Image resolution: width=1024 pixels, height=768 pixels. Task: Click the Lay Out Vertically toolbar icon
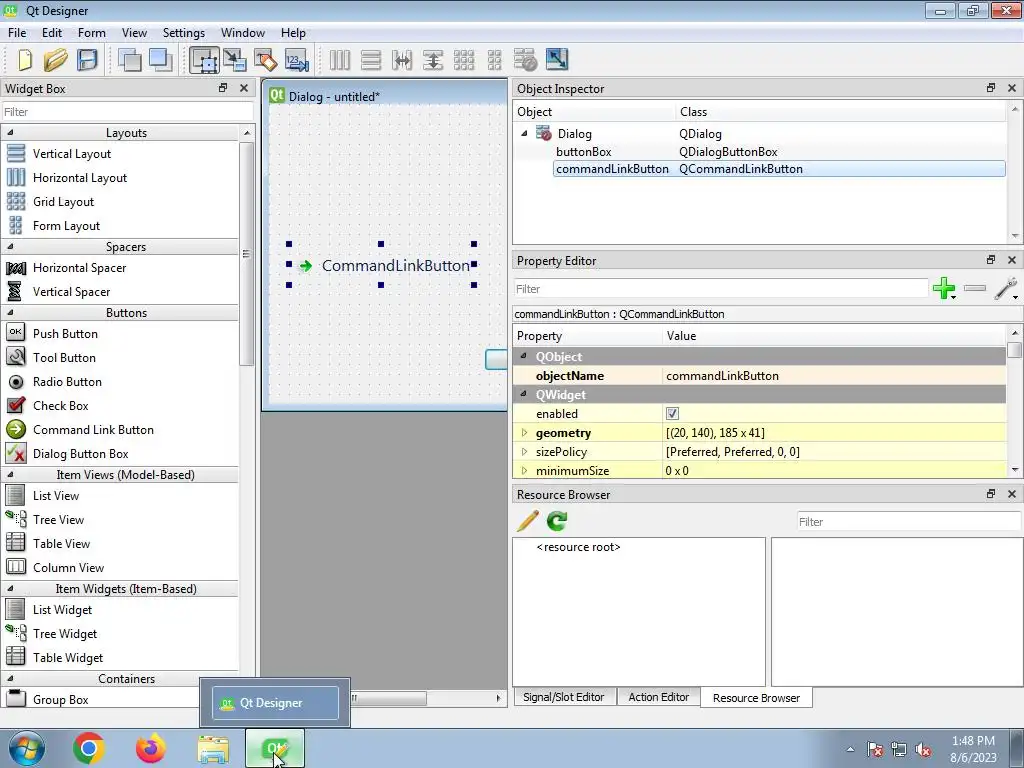coord(371,60)
